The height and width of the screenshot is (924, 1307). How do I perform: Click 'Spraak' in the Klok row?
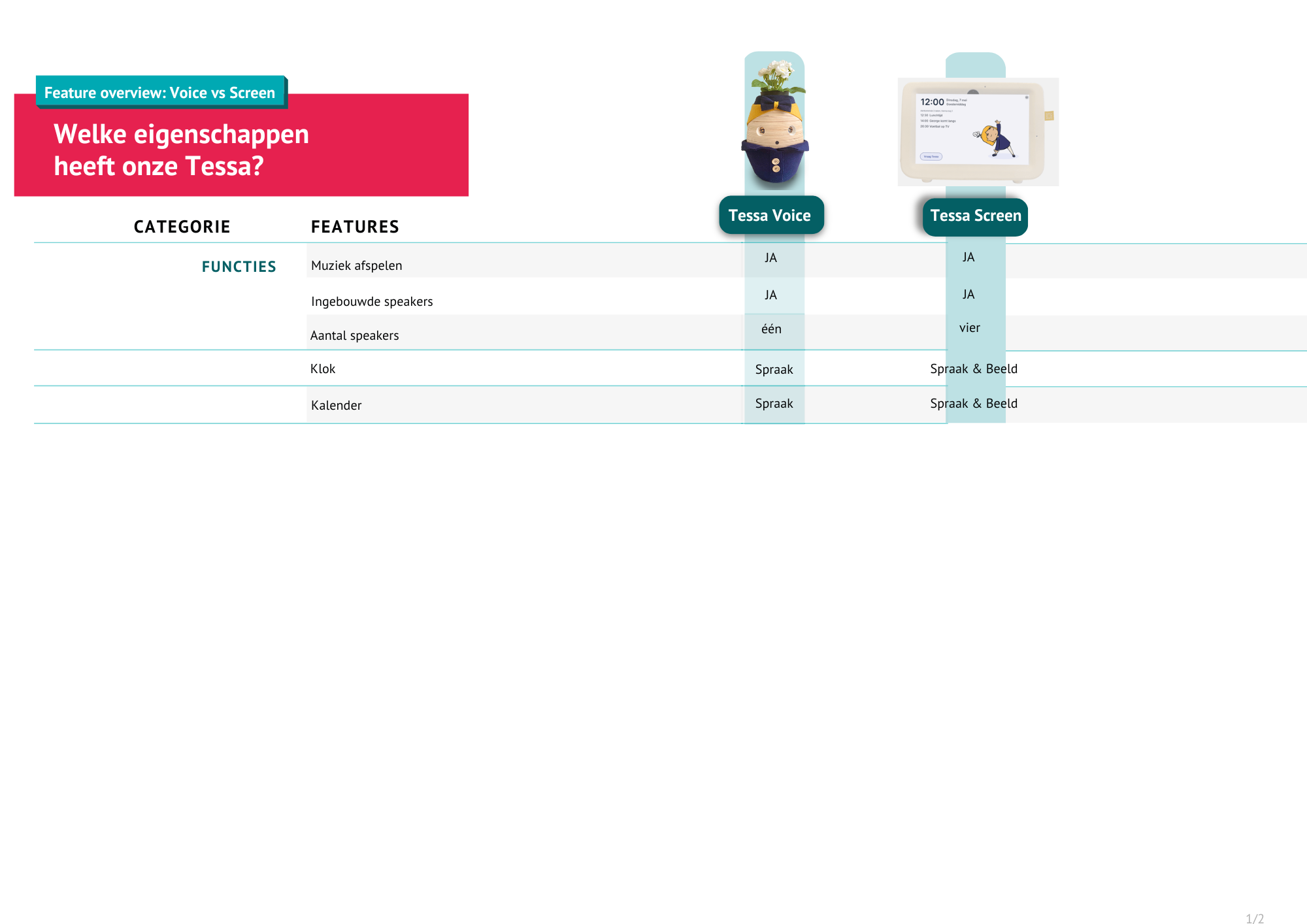point(774,369)
